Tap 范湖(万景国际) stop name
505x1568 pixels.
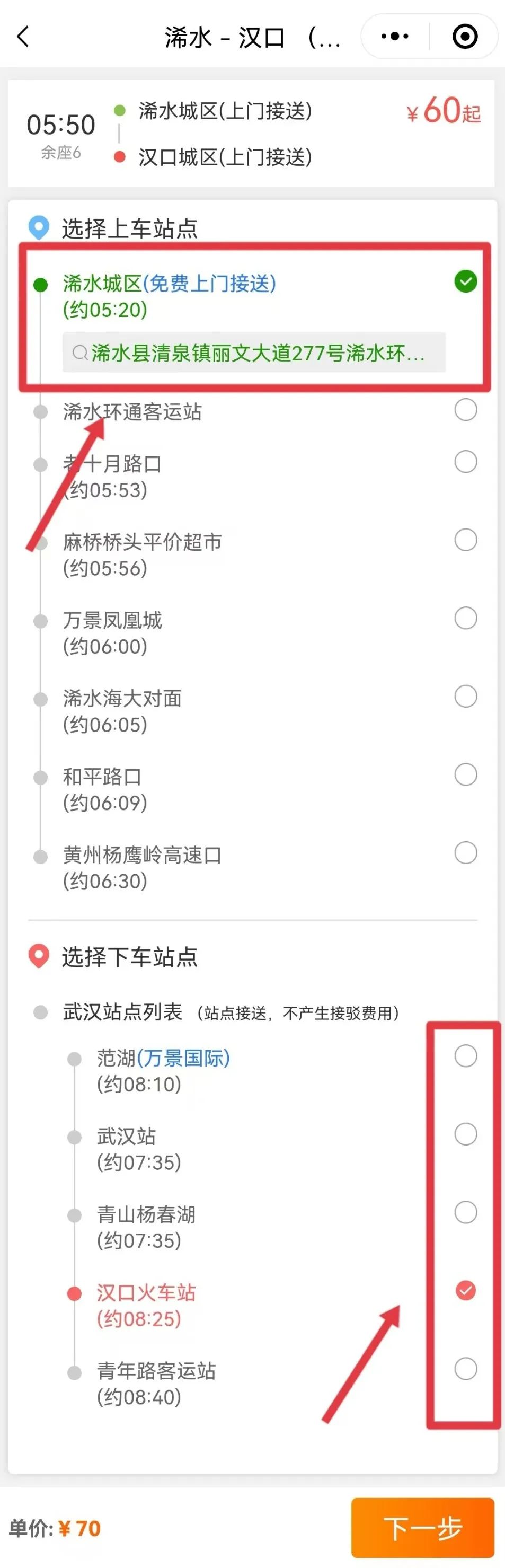coord(163,1058)
